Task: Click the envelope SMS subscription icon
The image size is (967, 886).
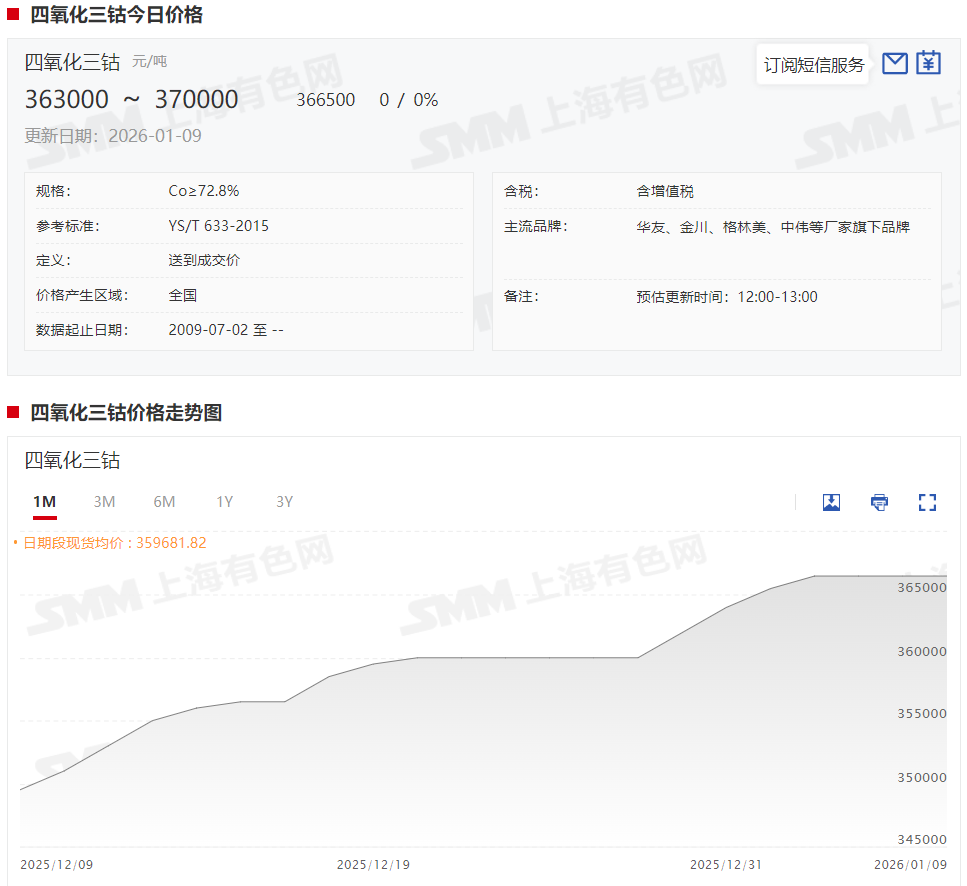Action: pyautogui.click(x=895, y=63)
